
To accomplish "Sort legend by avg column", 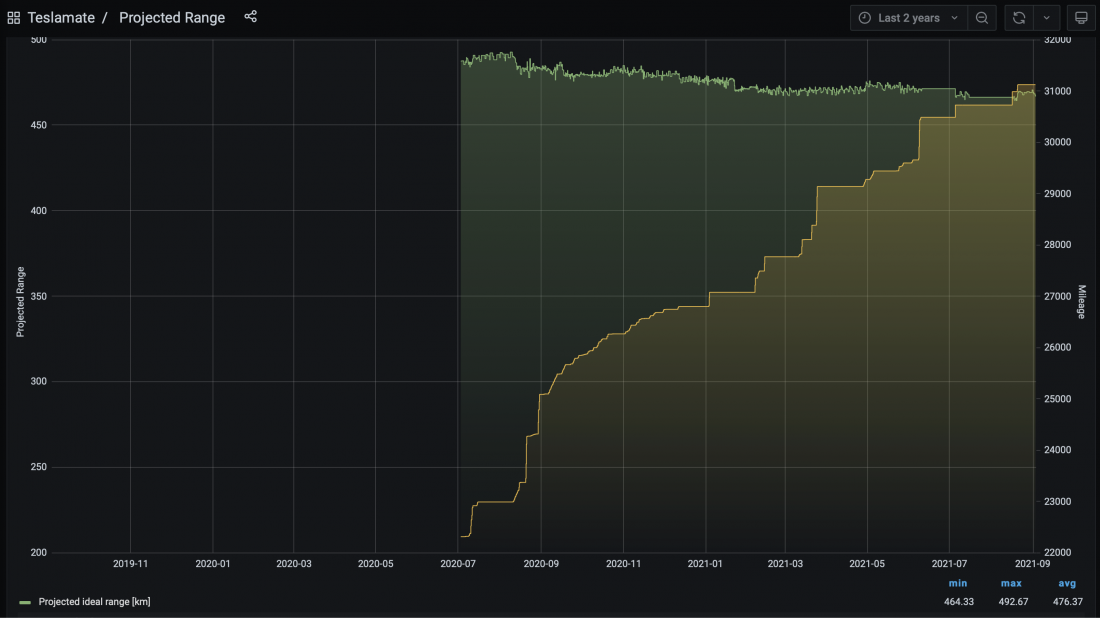I will tap(1066, 583).
